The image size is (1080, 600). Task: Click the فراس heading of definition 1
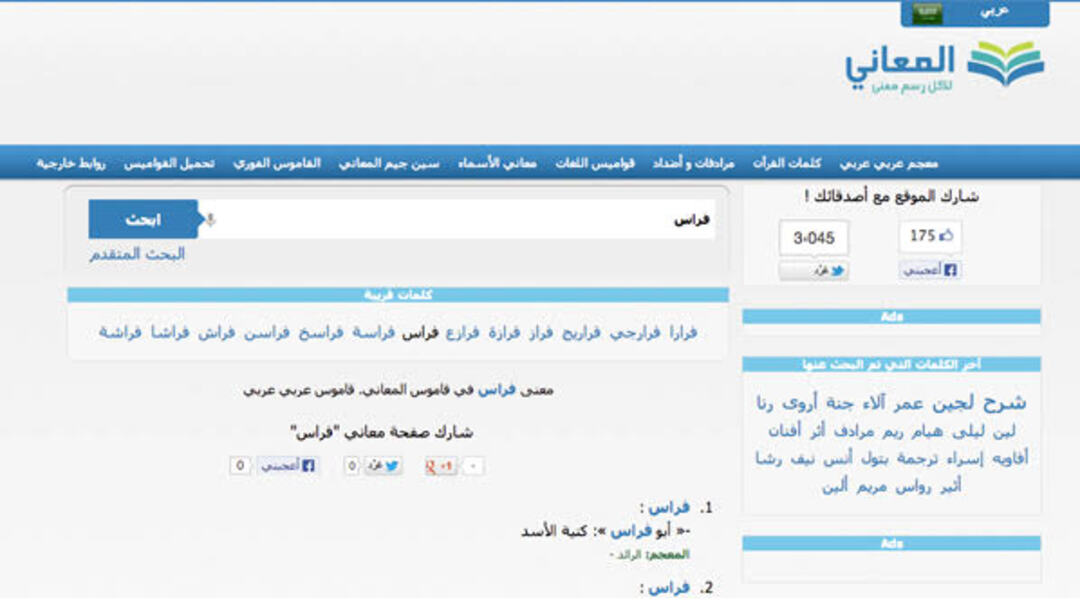(669, 508)
